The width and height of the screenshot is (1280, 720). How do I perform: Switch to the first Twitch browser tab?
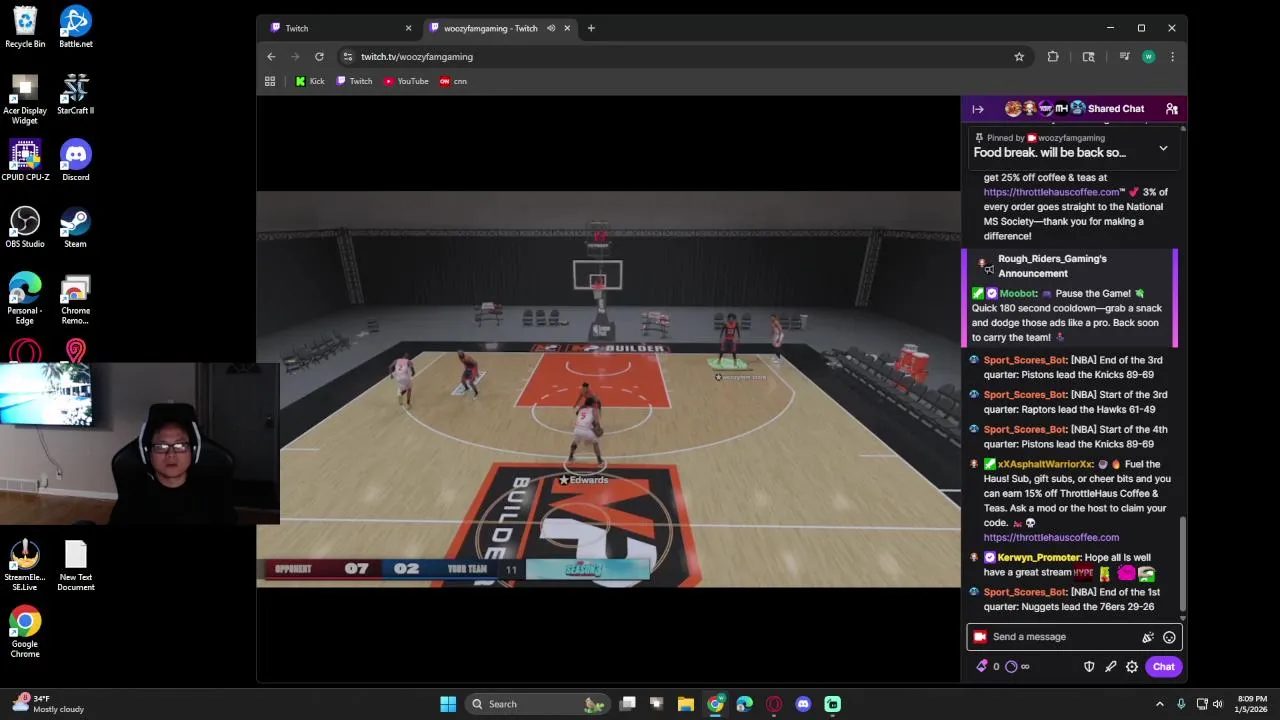(x=340, y=28)
